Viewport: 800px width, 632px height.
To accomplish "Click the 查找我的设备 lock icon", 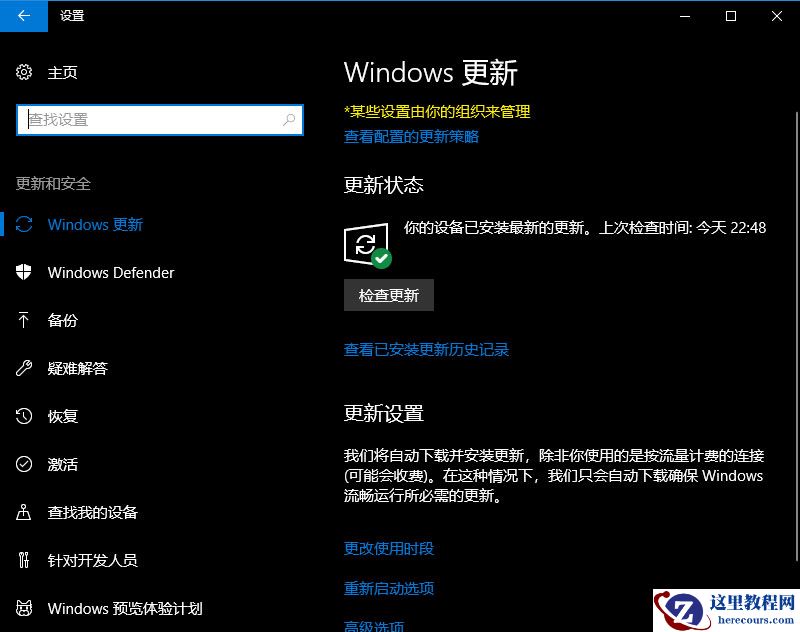I will (24, 513).
